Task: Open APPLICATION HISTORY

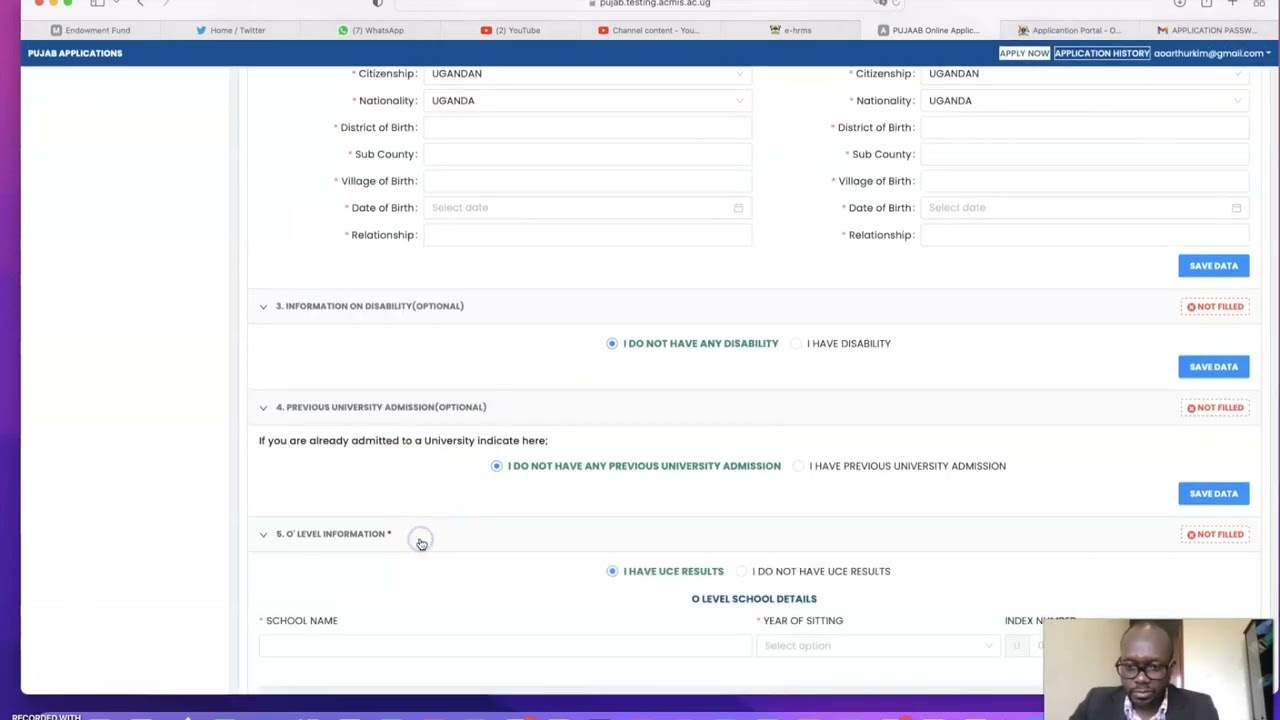Action: point(1102,53)
